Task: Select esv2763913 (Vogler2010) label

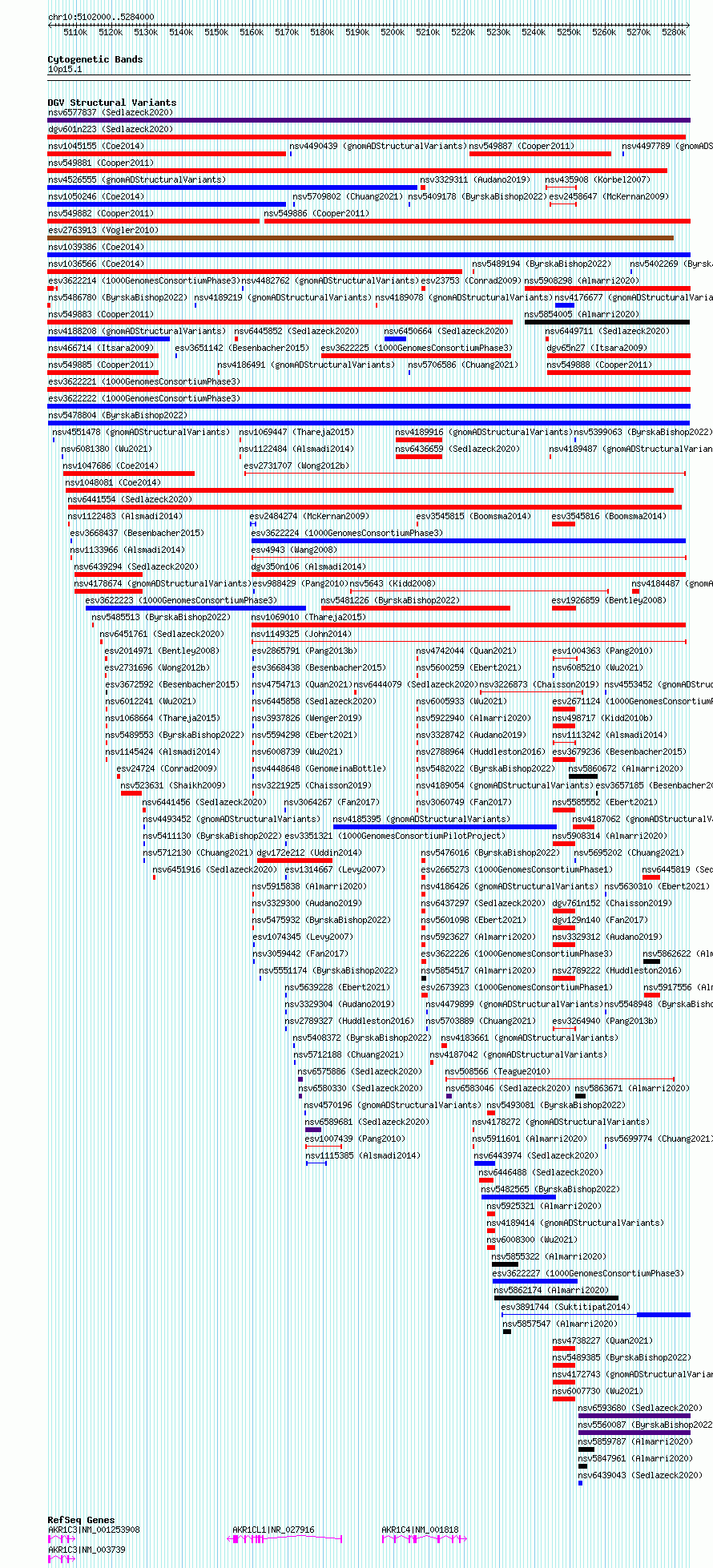Action: (x=103, y=230)
